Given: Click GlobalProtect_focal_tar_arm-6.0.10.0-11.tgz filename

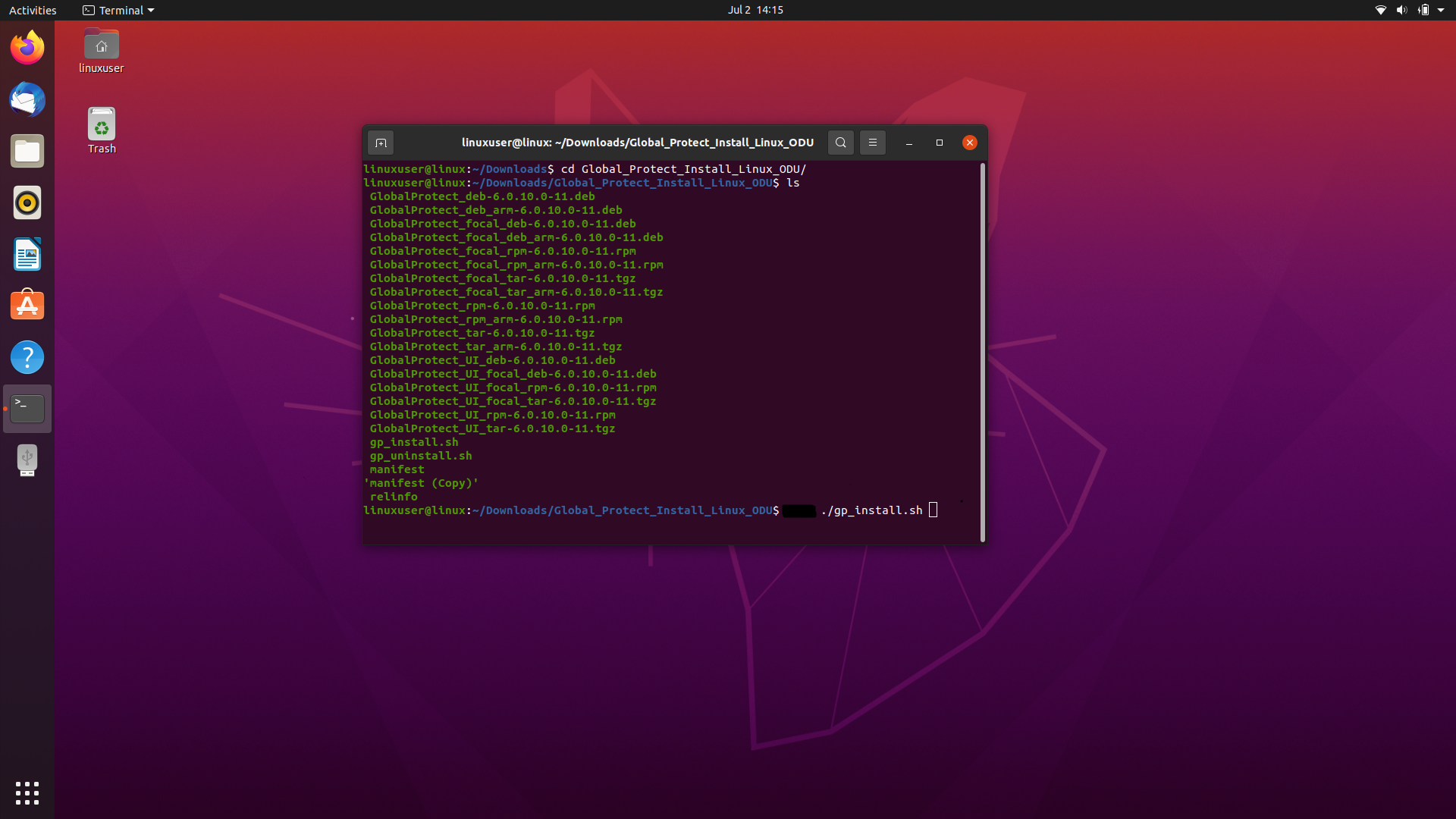Looking at the screenshot, I should pyautogui.click(x=516, y=292).
